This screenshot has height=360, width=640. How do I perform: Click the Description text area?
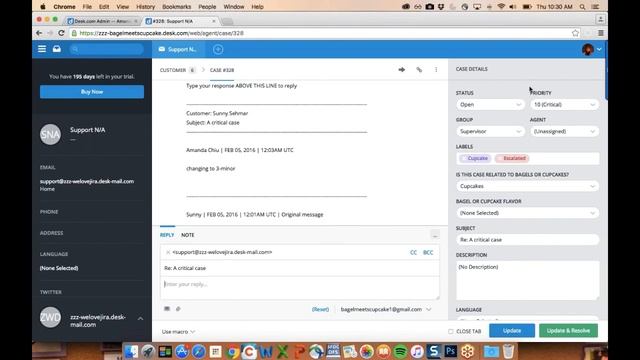(527, 280)
